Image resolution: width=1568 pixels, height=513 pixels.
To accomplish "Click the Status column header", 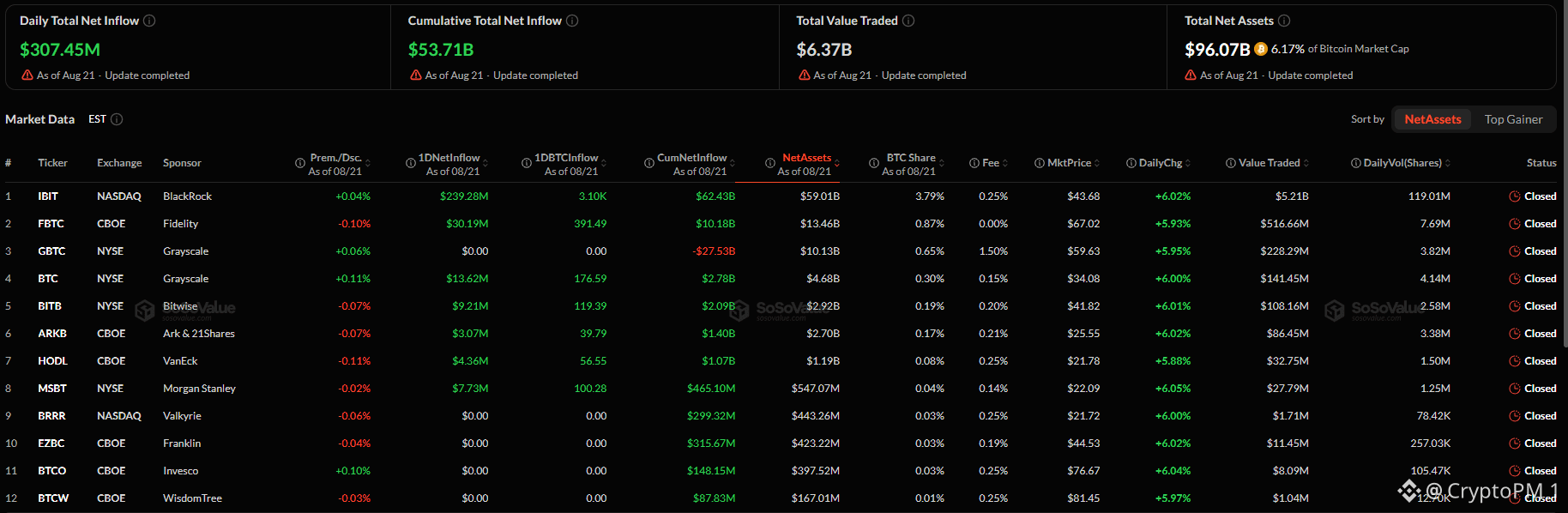I will (x=1541, y=163).
